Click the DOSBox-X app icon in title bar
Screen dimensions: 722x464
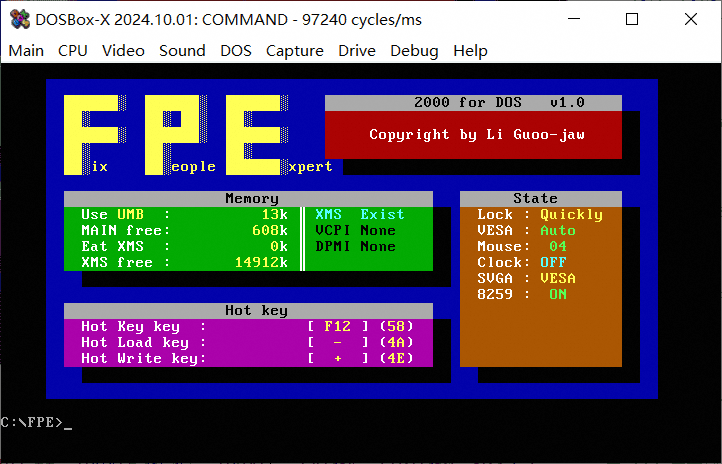(19, 19)
